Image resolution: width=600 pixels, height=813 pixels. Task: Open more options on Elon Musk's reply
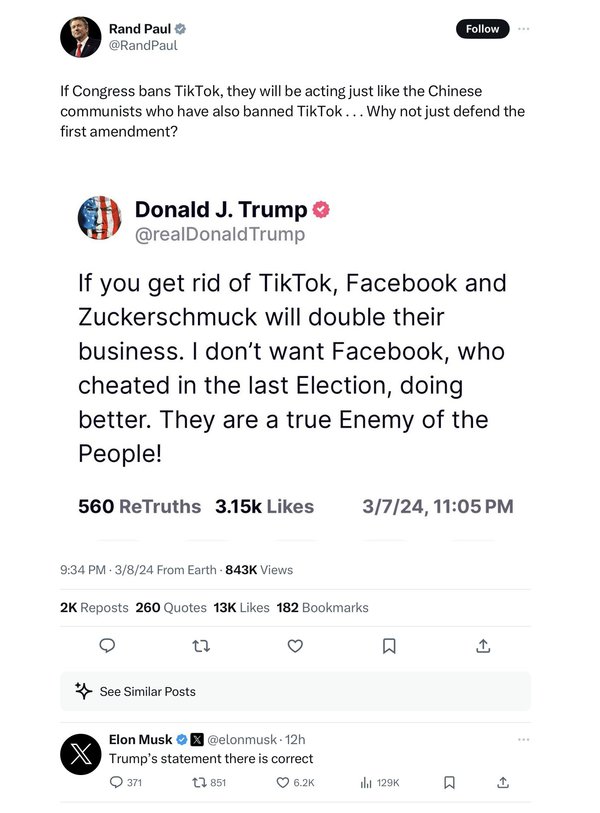coord(524,740)
